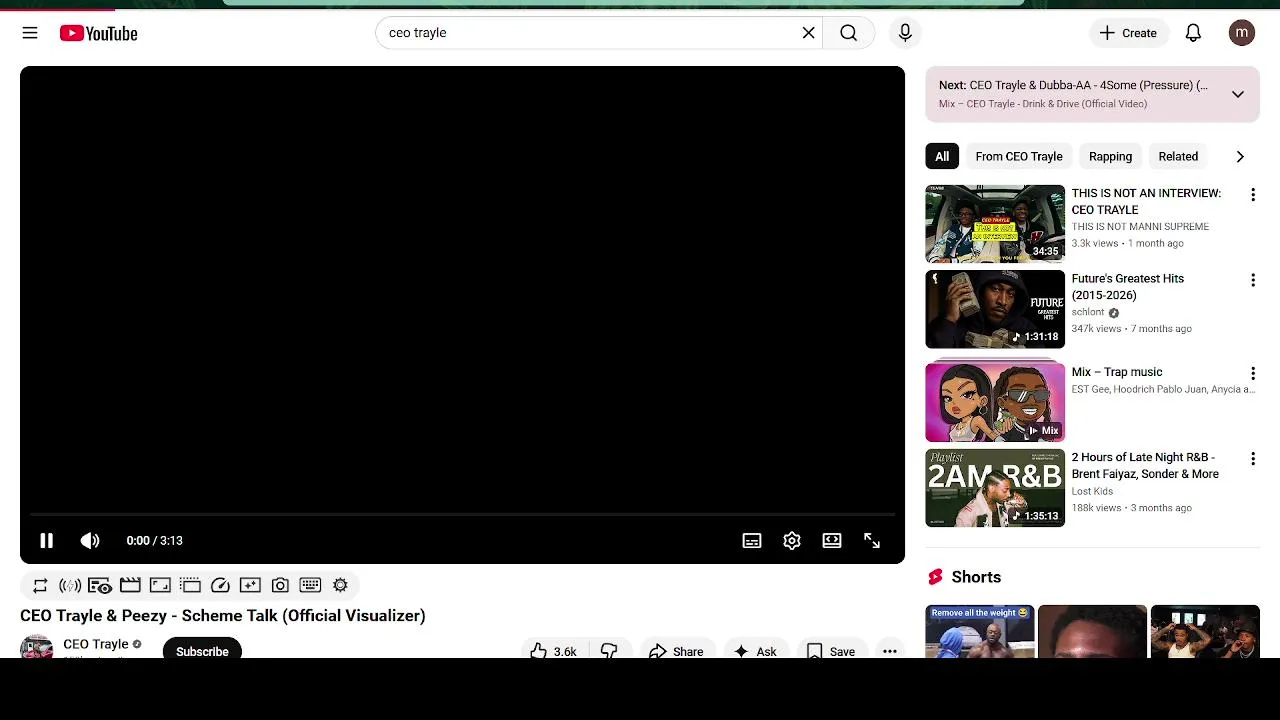
Task: Click the resize player extension icon
Action: [x=160, y=585]
